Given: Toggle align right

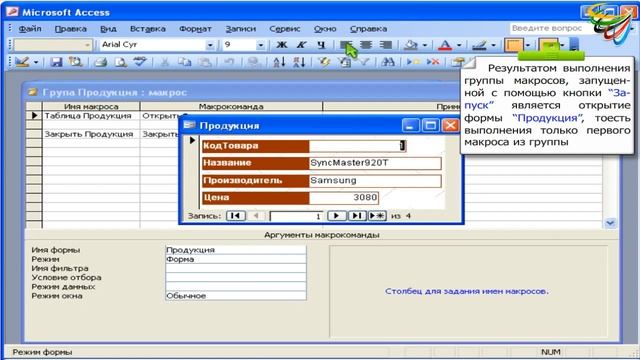Looking at the screenshot, I should pyautogui.click(x=386, y=44).
